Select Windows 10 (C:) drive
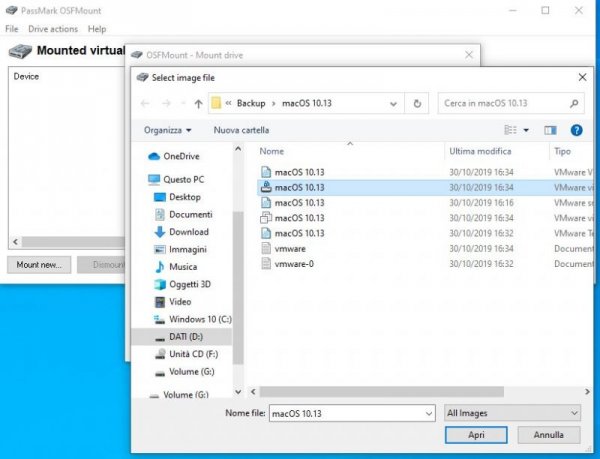The image size is (600, 459). 200,319
